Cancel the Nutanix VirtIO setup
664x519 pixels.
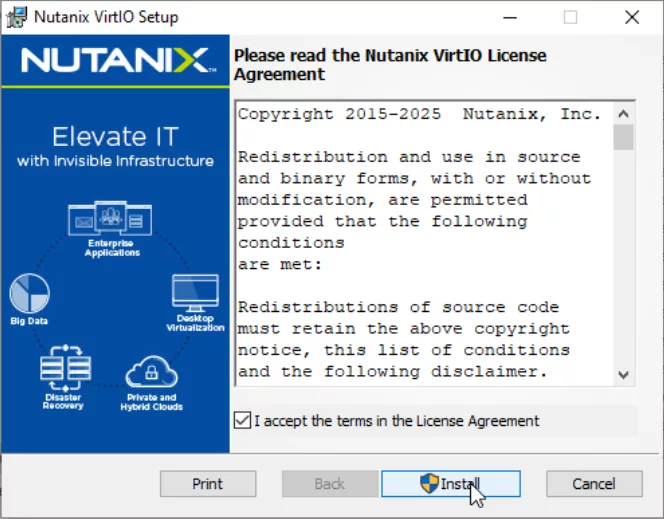click(x=594, y=483)
